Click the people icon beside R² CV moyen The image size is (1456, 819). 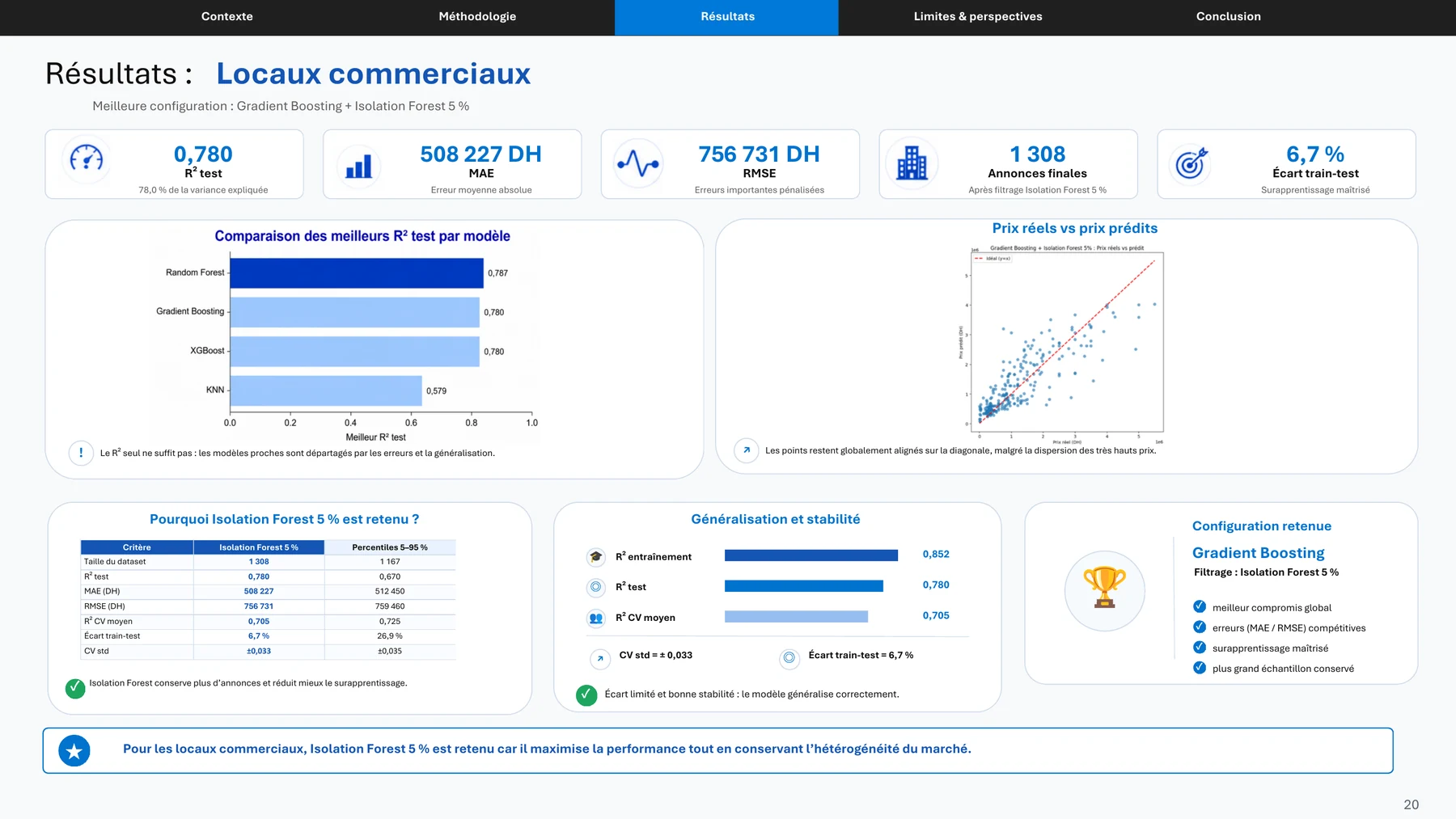[x=596, y=618]
